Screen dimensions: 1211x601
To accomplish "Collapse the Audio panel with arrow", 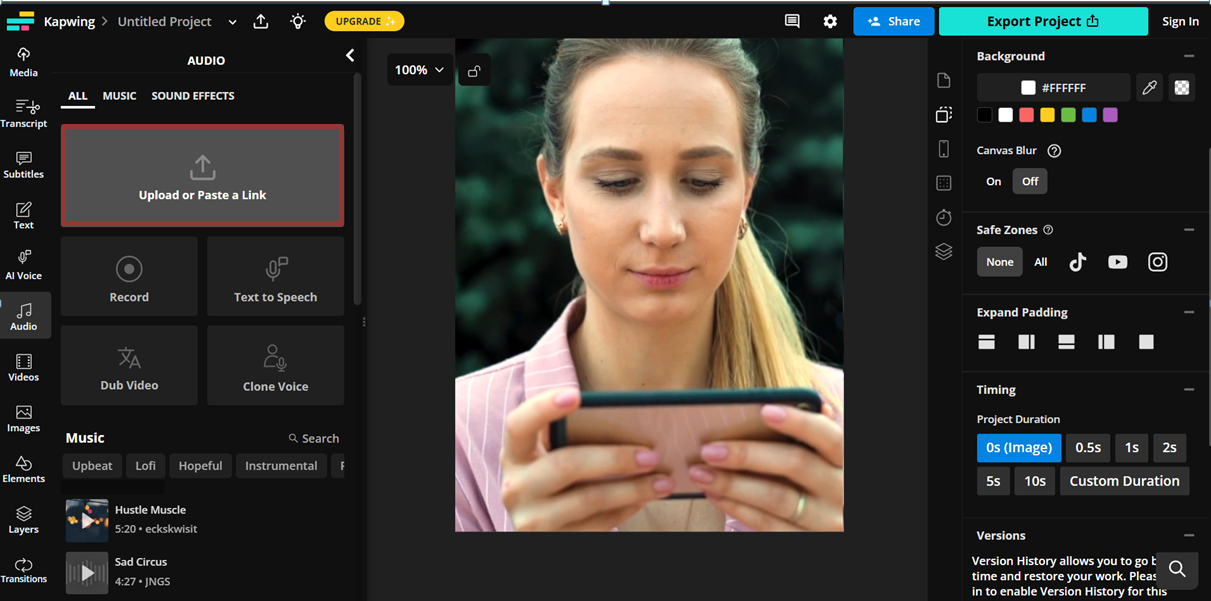I will click(x=350, y=56).
